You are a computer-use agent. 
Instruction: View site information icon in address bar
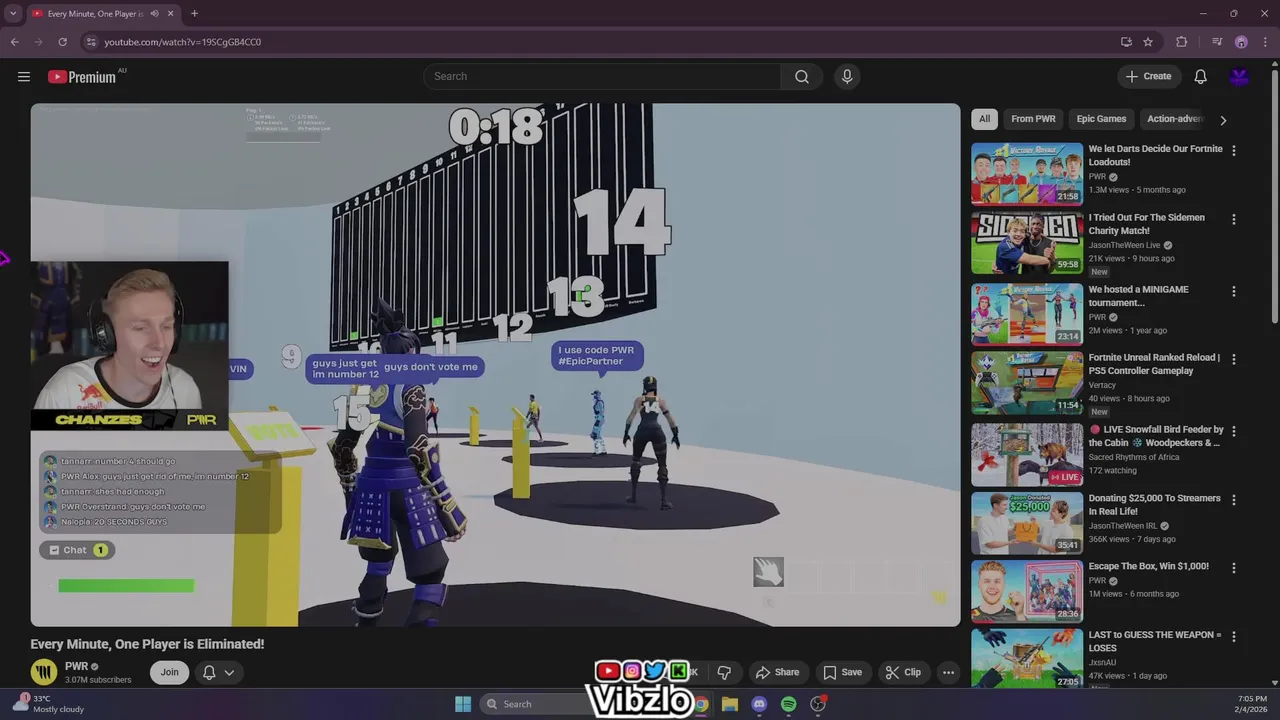pos(91,42)
